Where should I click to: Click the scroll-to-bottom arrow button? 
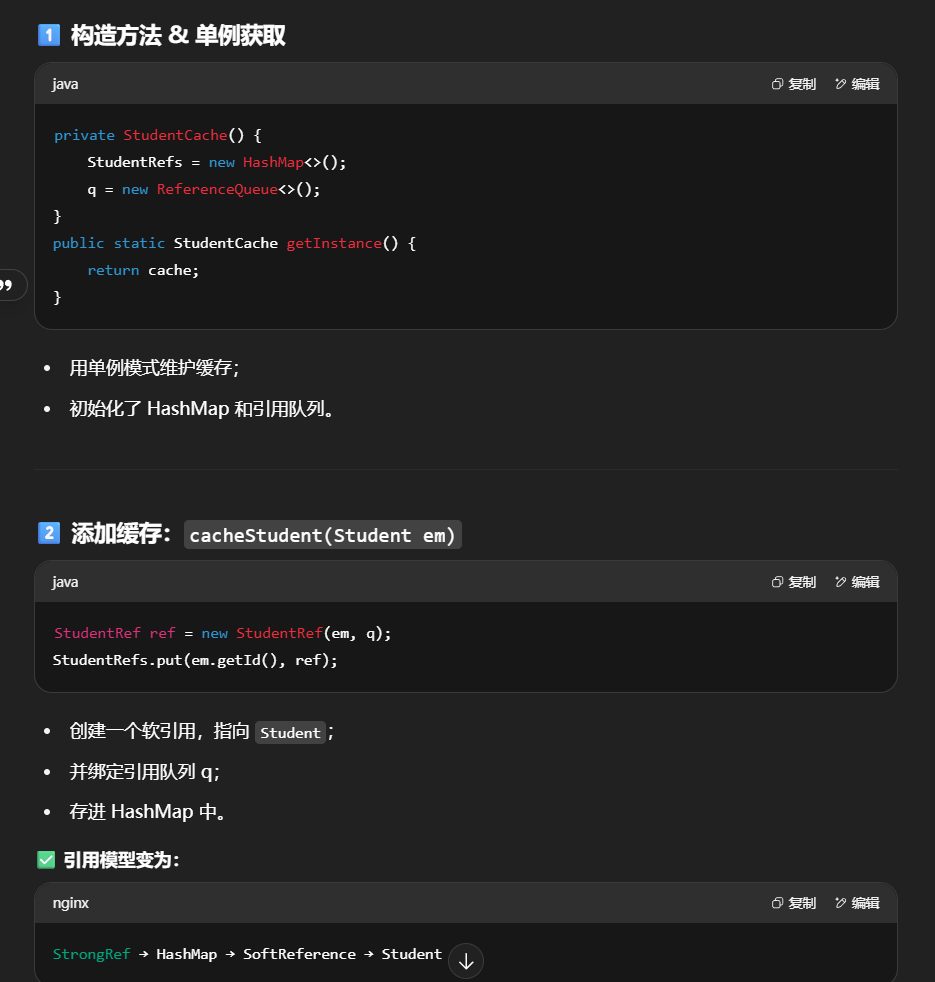pos(466,961)
